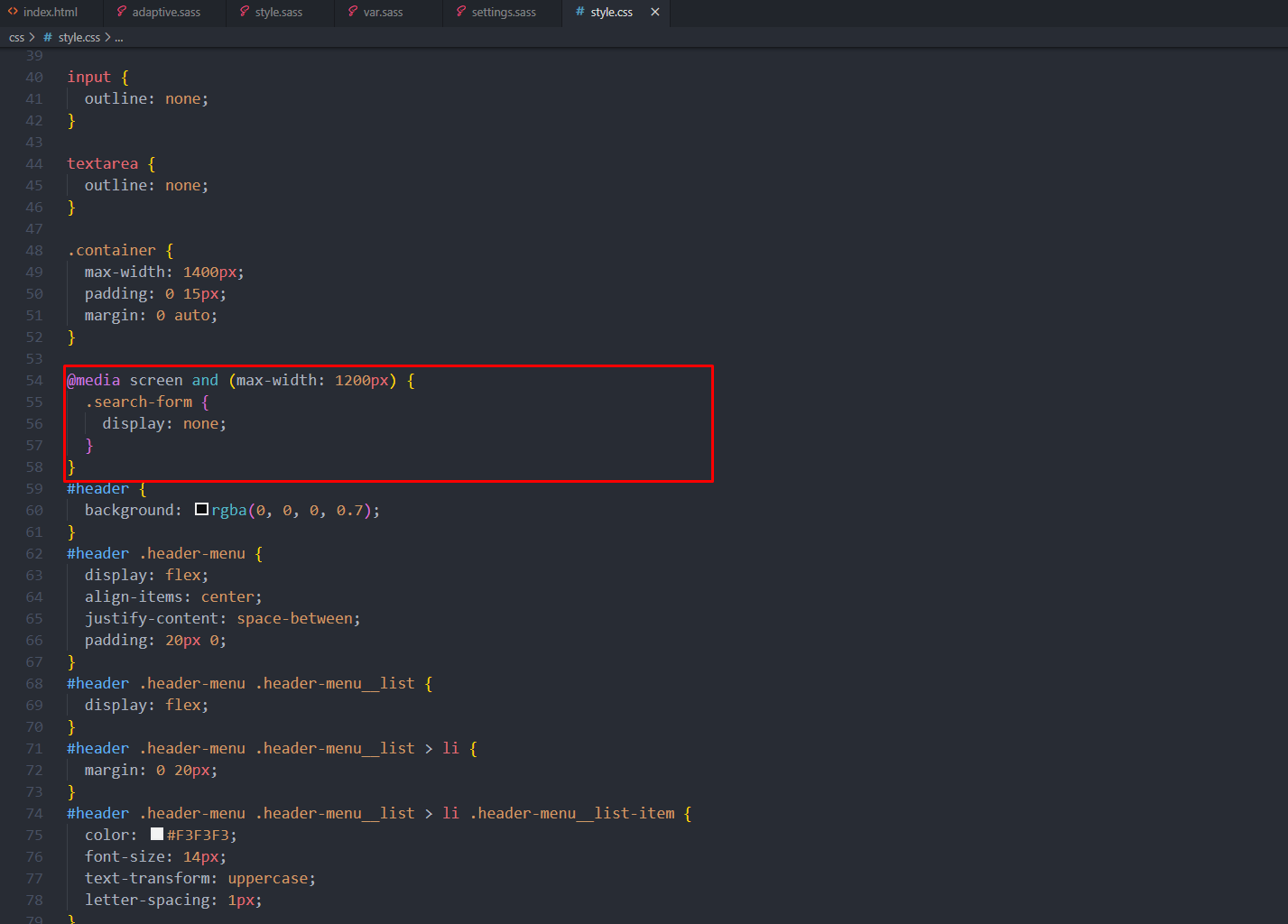
Task: Click the sass icon on settings.sass tab
Action: click(x=461, y=12)
